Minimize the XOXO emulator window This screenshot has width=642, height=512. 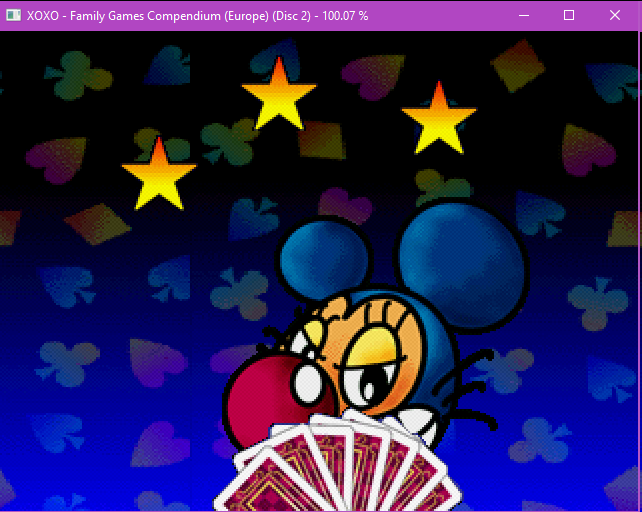[522, 15]
